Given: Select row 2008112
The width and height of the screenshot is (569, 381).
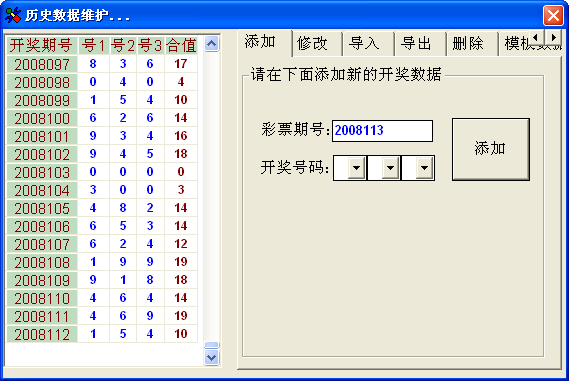Looking at the screenshot, I should (x=102, y=334).
